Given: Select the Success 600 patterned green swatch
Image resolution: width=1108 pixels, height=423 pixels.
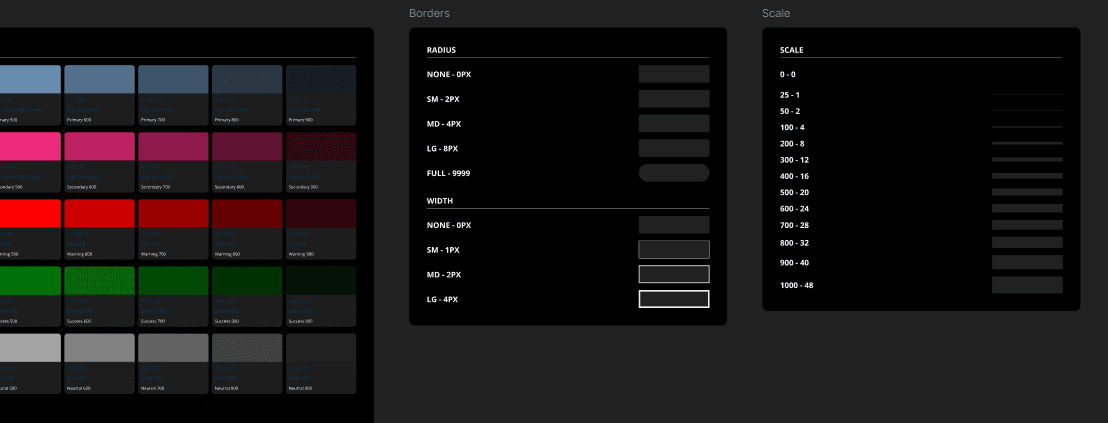Looking at the screenshot, I should pyautogui.click(x=99, y=280).
